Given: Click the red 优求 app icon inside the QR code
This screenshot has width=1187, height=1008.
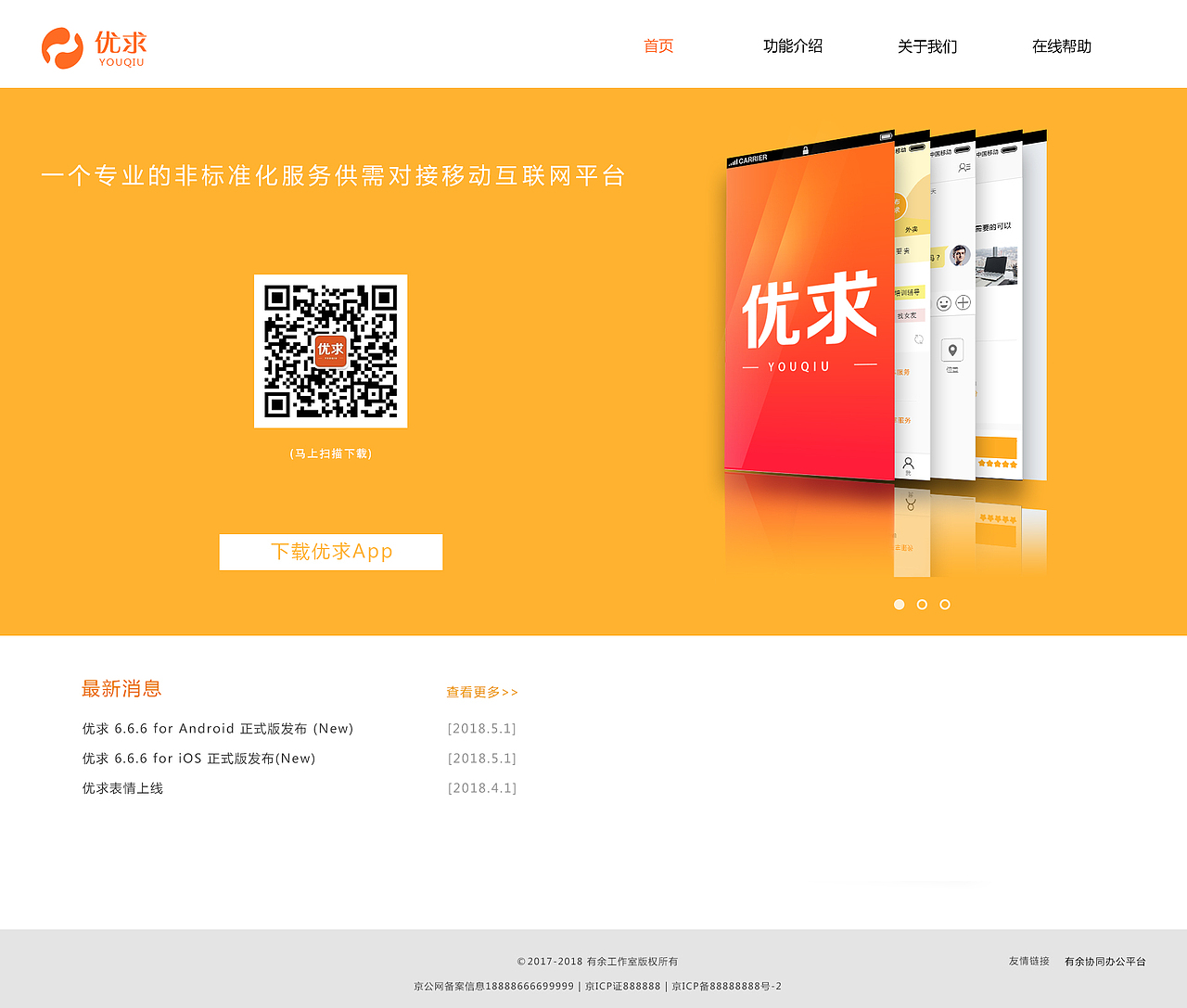Looking at the screenshot, I should [329, 352].
